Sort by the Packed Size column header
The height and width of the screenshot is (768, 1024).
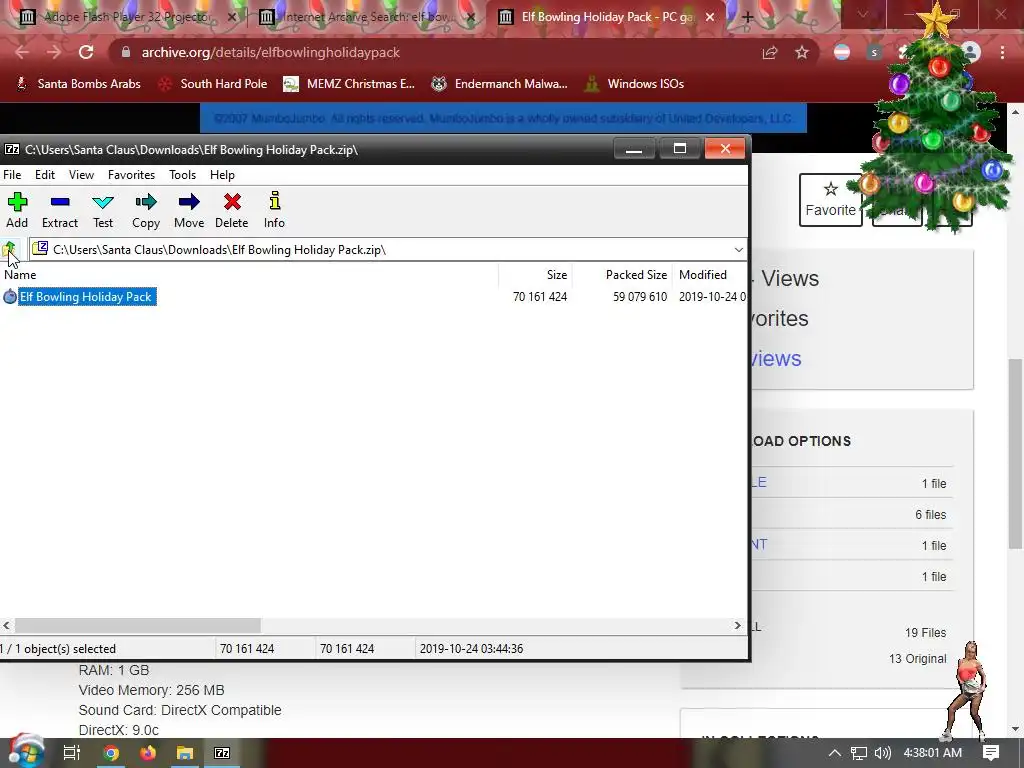tap(622, 275)
